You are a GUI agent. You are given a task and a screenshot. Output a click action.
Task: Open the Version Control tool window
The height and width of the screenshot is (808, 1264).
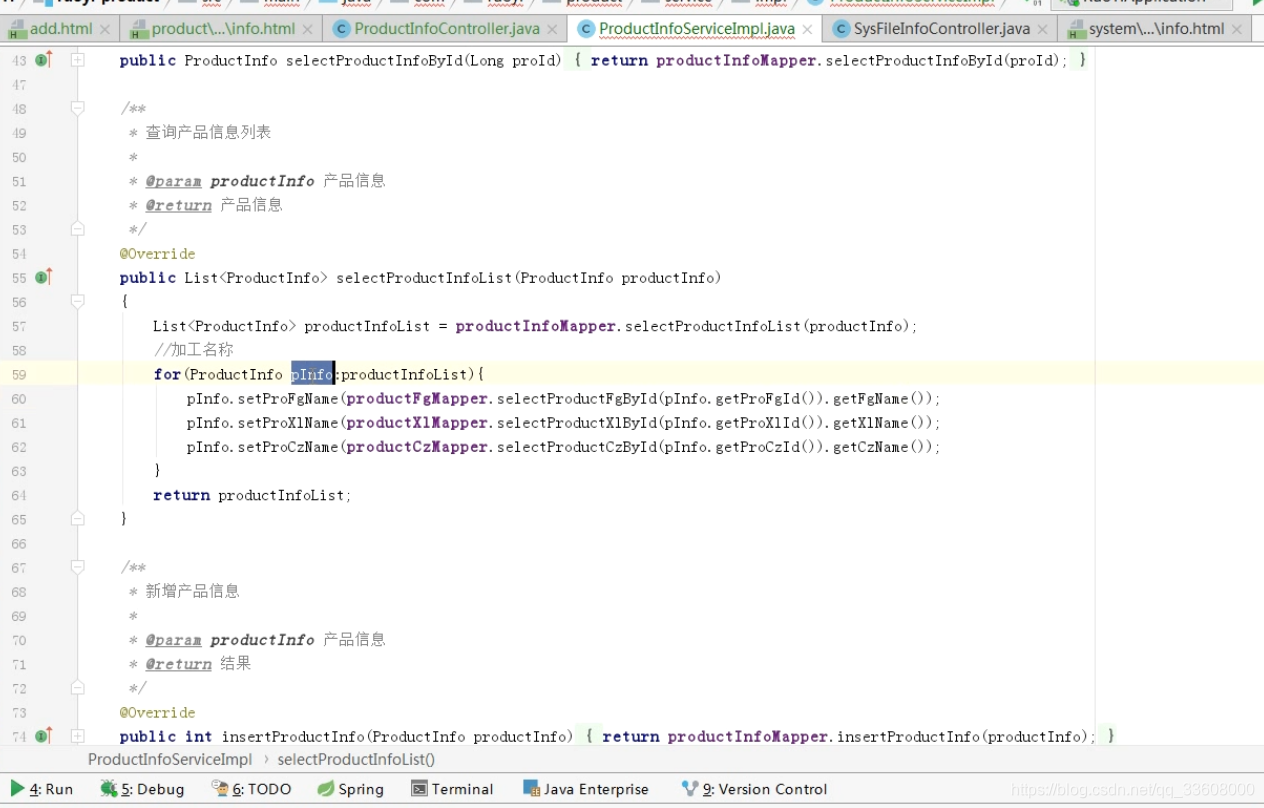(754, 789)
